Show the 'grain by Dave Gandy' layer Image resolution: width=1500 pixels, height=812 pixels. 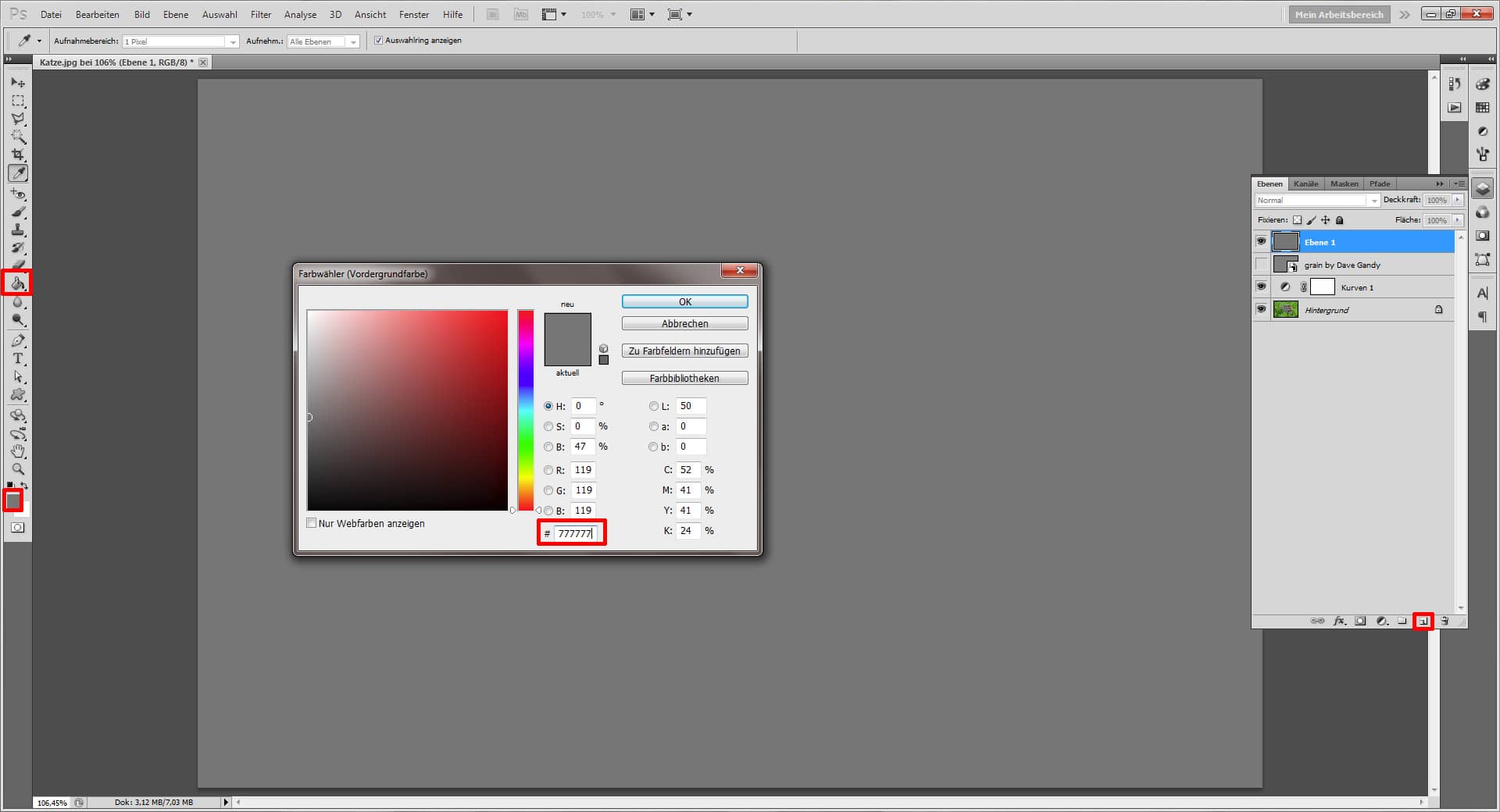point(1262,265)
